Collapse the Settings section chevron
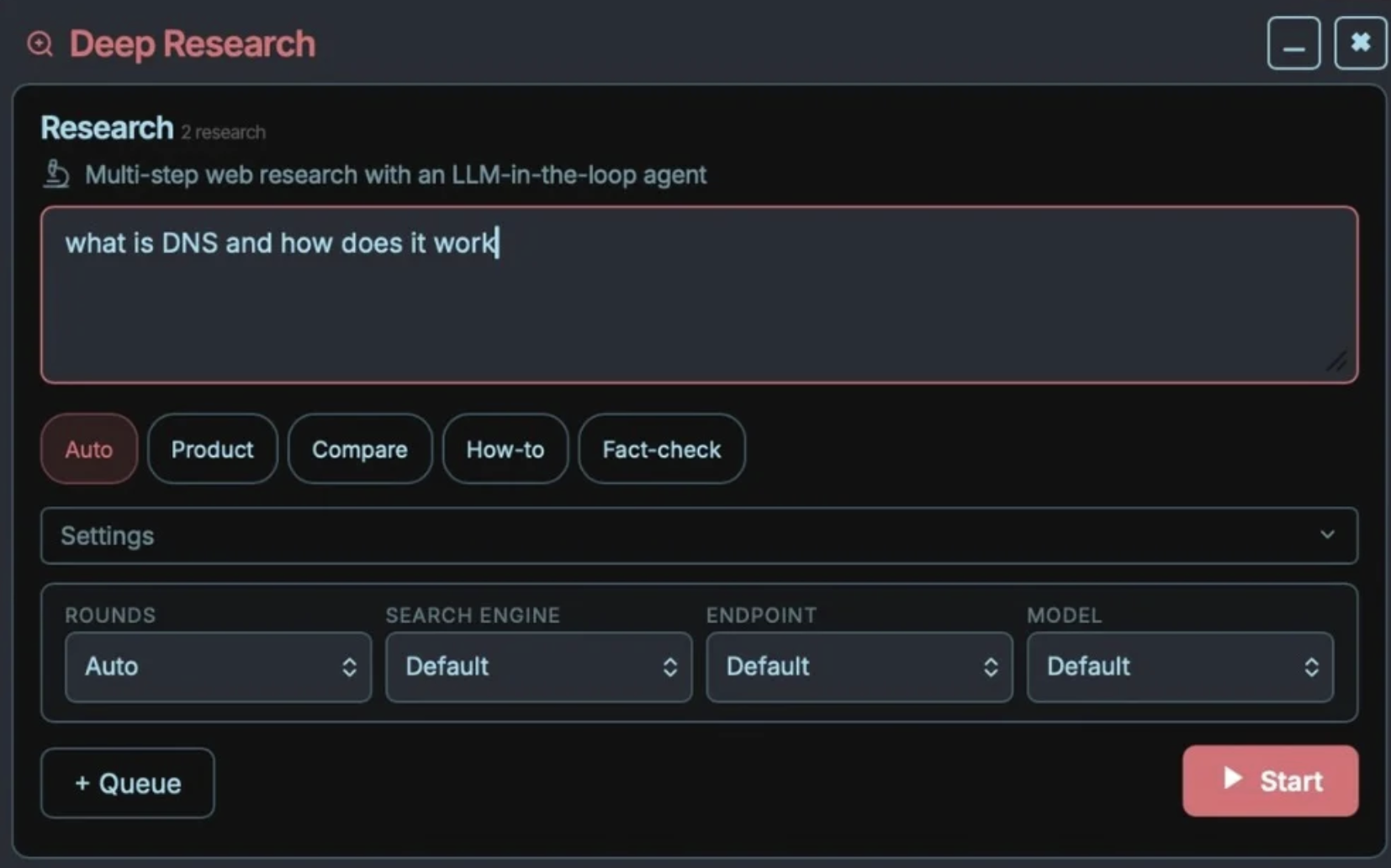 [x=1327, y=535]
